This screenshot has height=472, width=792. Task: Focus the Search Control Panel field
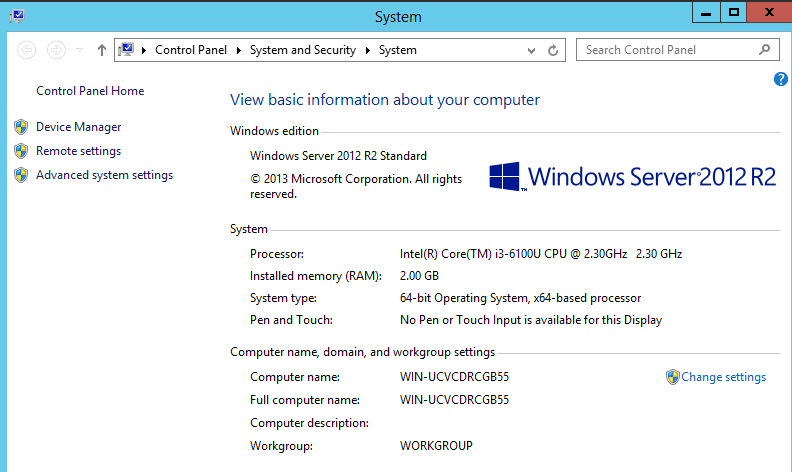[677, 50]
